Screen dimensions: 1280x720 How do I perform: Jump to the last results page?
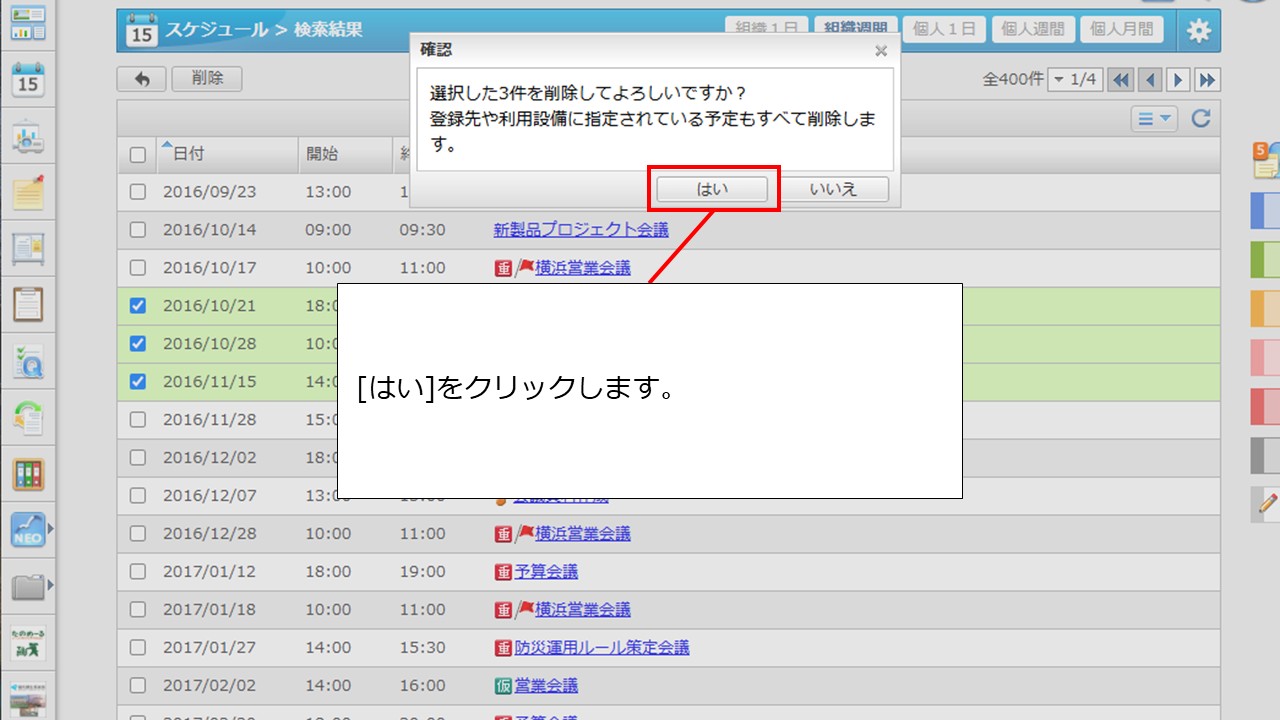[x=1208, y=80]
